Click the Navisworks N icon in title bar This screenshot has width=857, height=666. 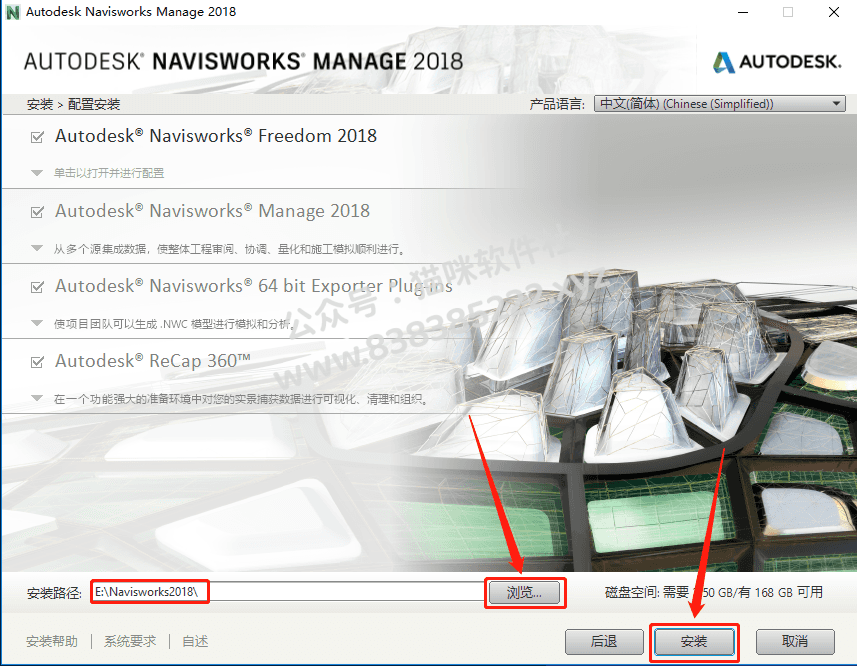pyautogui.click(x=13, y=12)
